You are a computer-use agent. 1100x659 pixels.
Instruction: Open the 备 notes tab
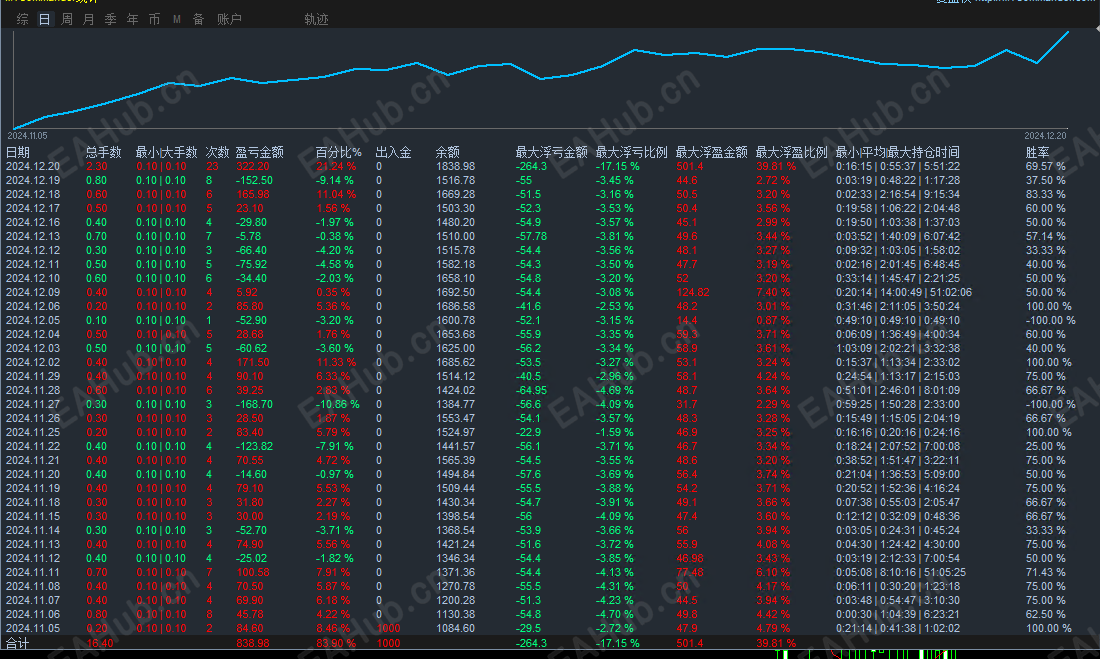(x=199, y=19)
